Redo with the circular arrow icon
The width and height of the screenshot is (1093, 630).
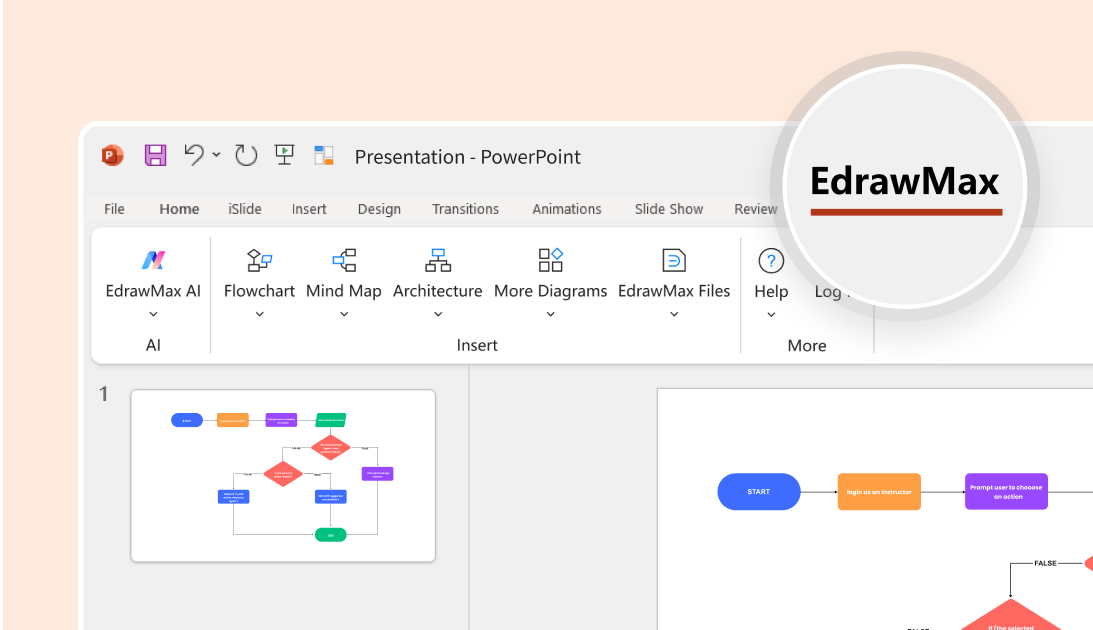[x=246, y=155]
